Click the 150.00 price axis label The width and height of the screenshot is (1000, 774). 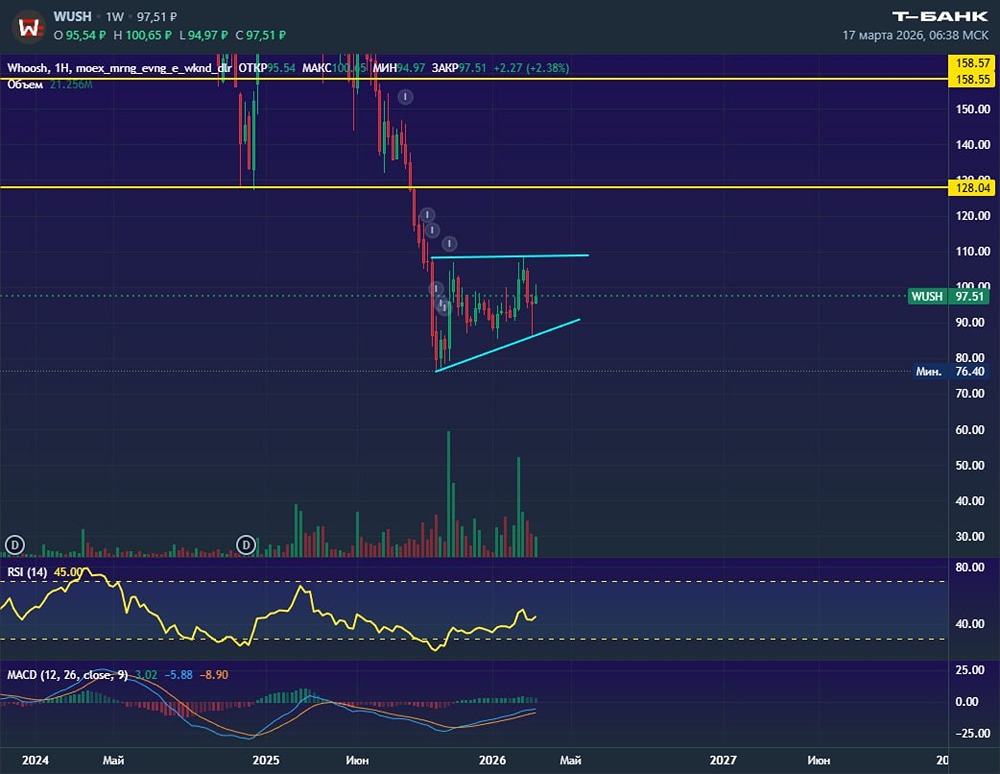(x=973, y=109)
